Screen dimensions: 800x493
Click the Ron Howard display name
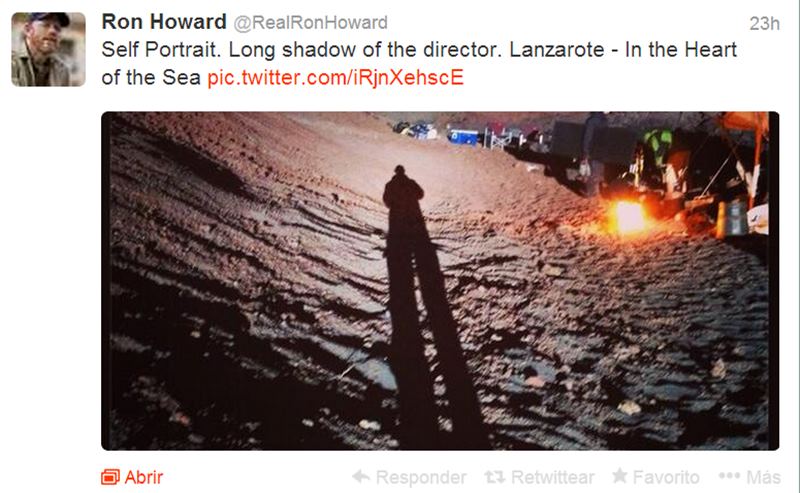pos(164,22)
